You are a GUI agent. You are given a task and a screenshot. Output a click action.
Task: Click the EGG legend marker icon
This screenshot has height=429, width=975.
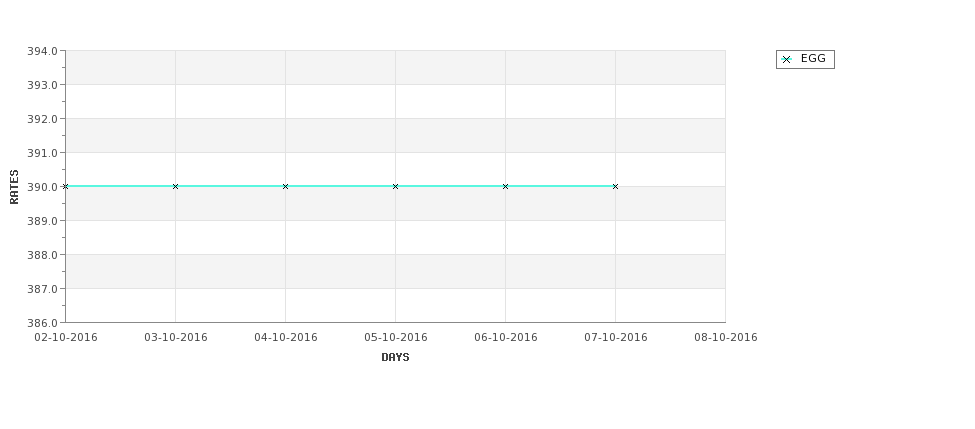point(786,60)
